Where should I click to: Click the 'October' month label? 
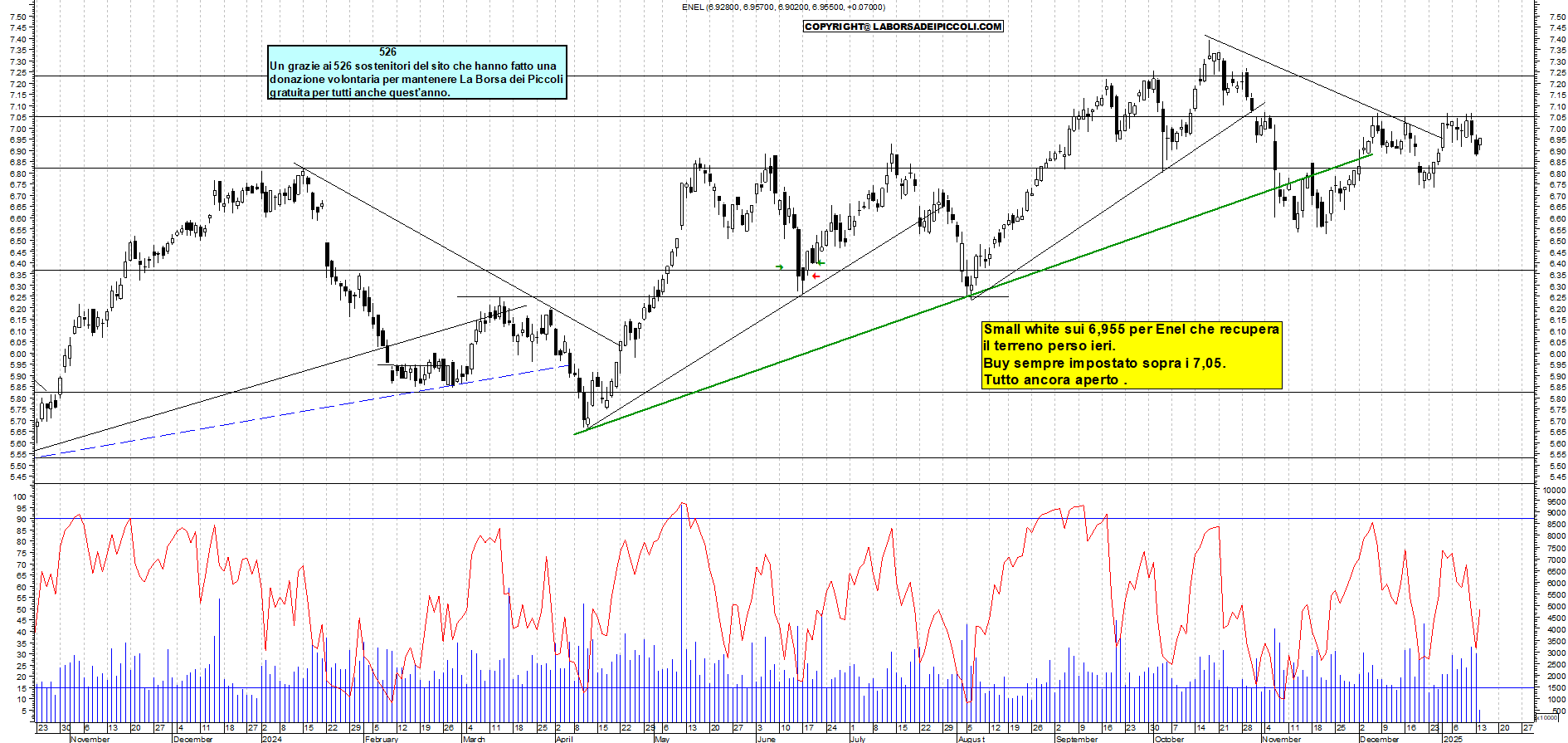pos(1170,739)
